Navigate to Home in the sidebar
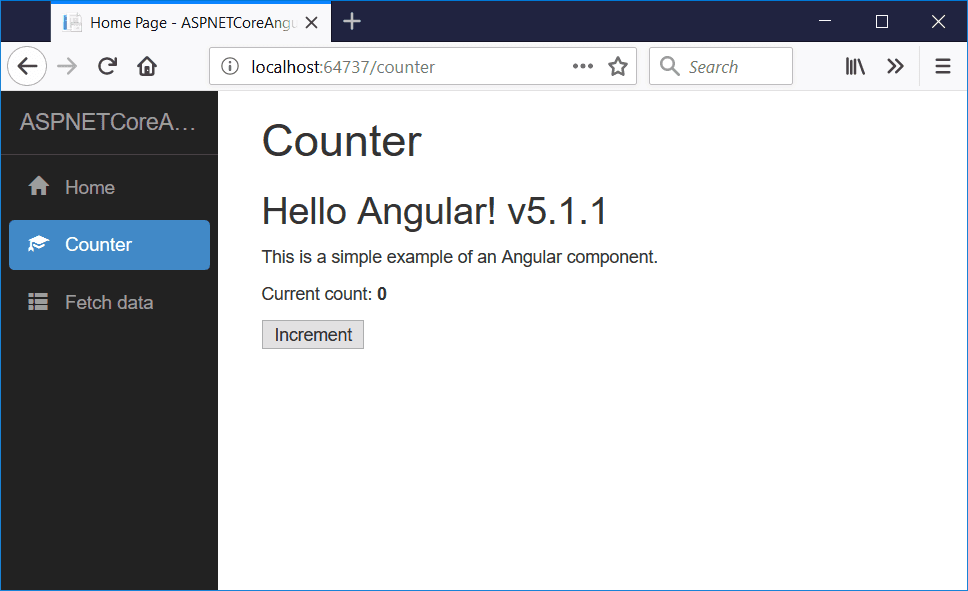Image resolution: width=968 pixels, height=591 pixels. [x=109, y=187]
